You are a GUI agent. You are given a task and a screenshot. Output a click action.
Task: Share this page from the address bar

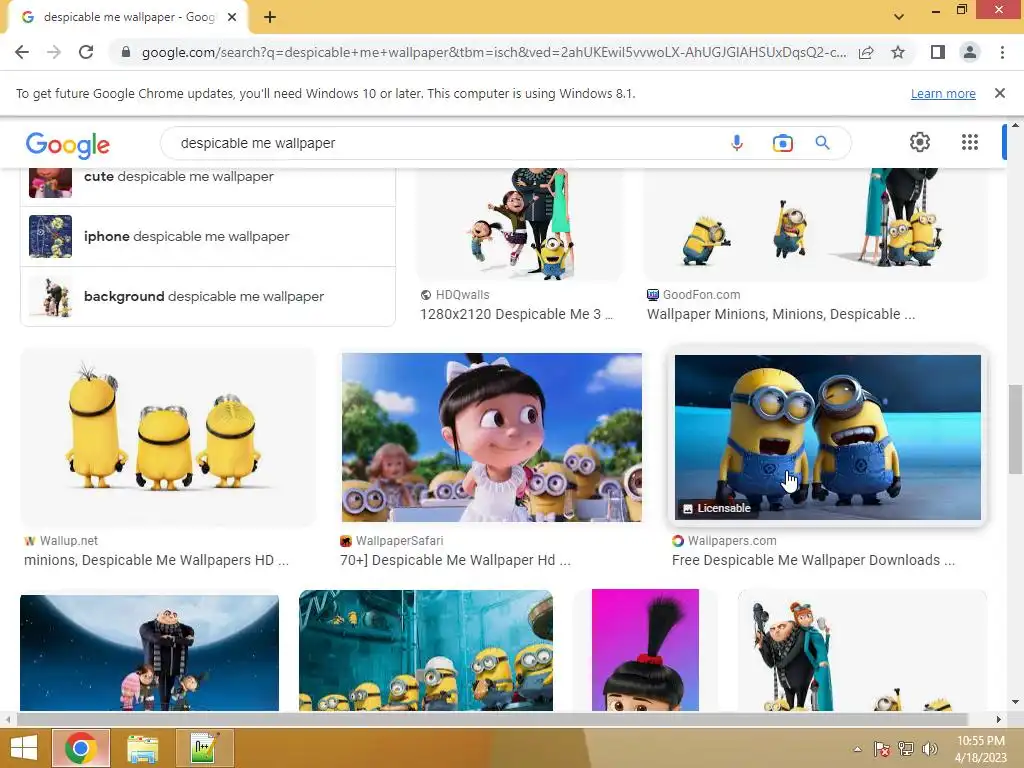[866, 52]
